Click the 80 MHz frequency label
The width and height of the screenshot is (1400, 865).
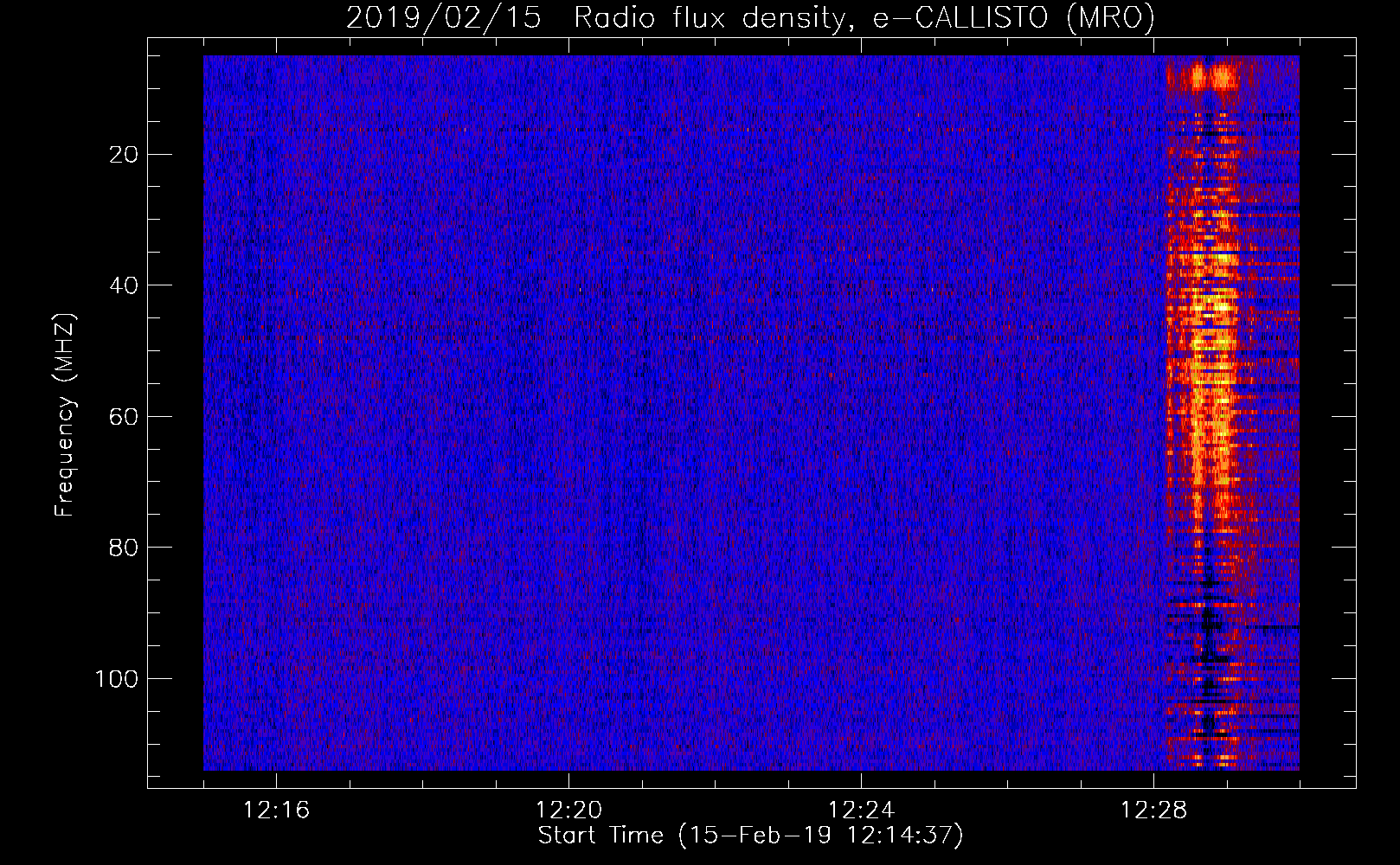[x=125, y=547]
